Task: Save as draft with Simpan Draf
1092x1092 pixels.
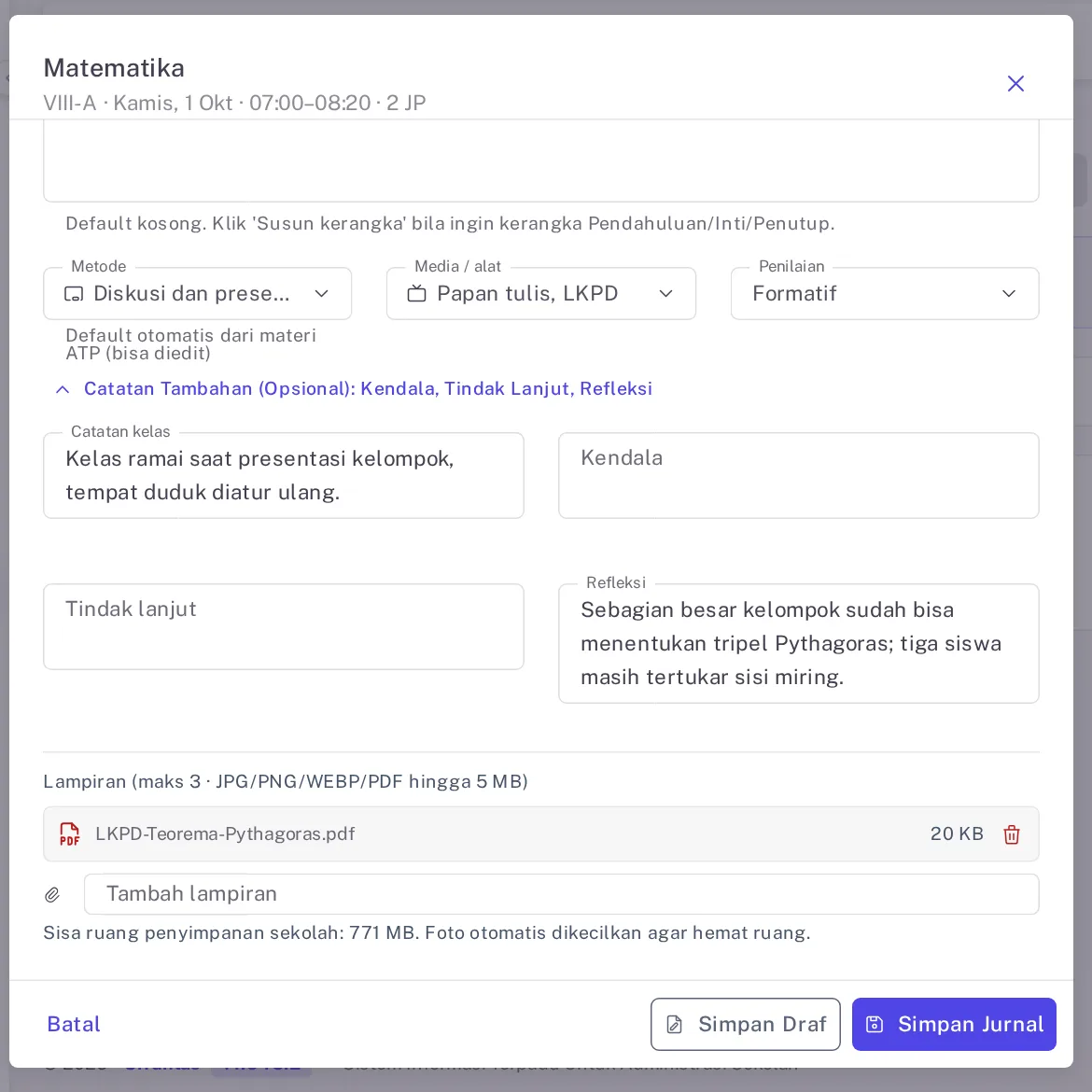Action: coord(745,1025)
